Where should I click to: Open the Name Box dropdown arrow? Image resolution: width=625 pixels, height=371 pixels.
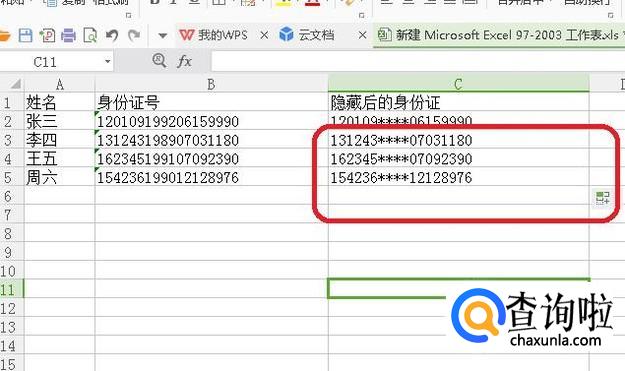[107, 62]
